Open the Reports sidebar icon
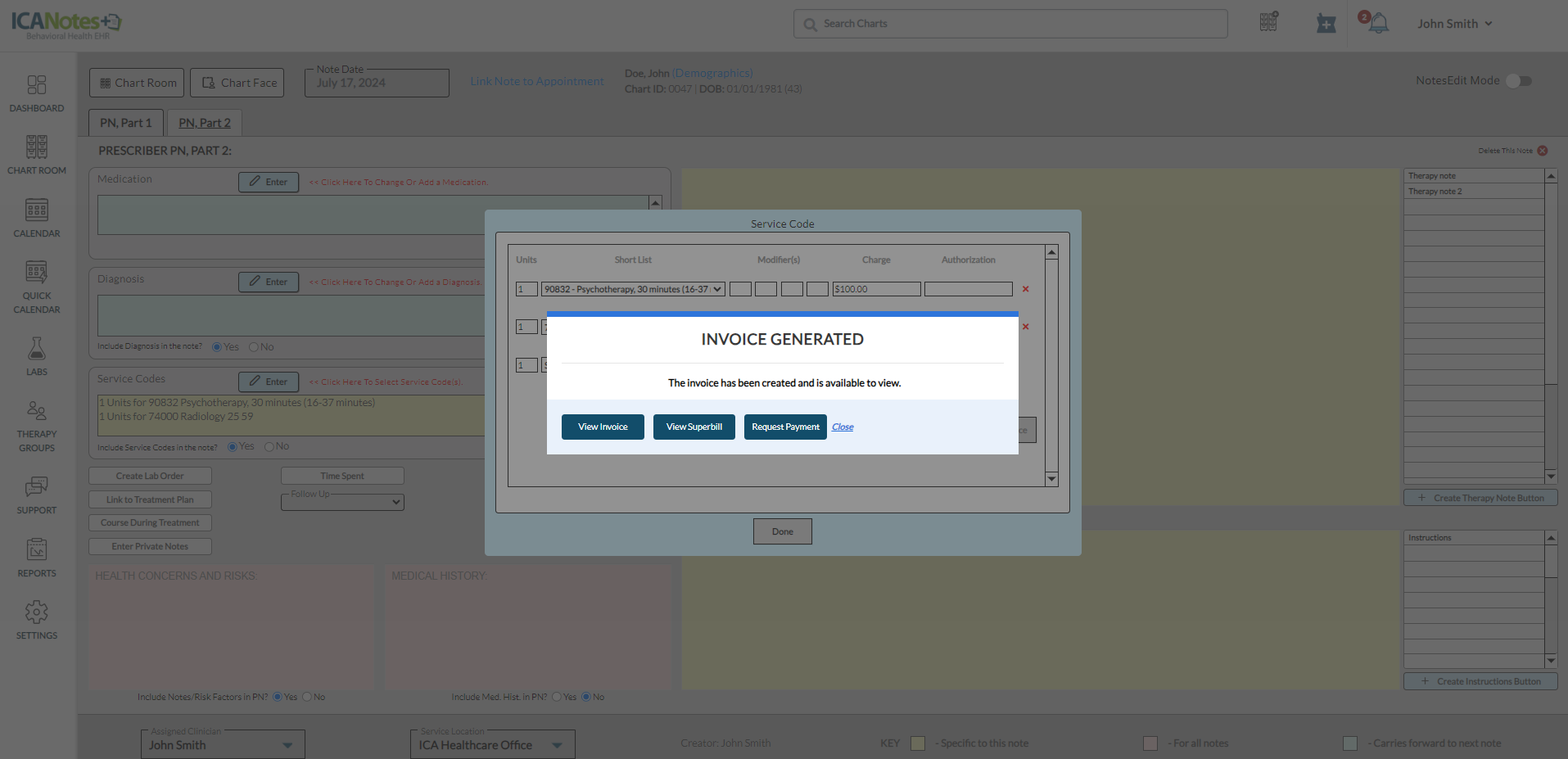This screenshot has height=759, width=1568. pyautogui.click(x=37, y=558)
